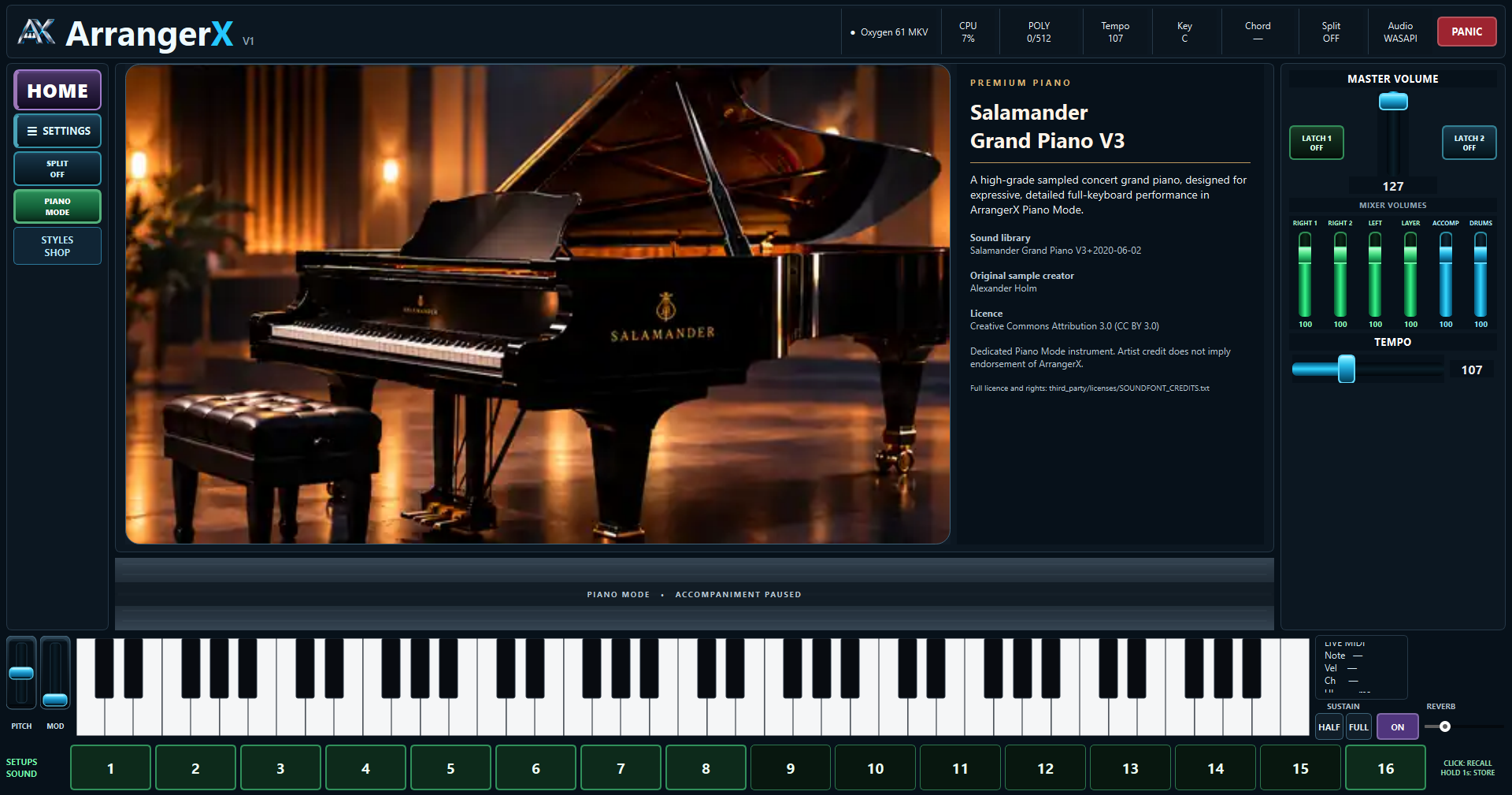Click the Split OFF status item

point(1331,32)
